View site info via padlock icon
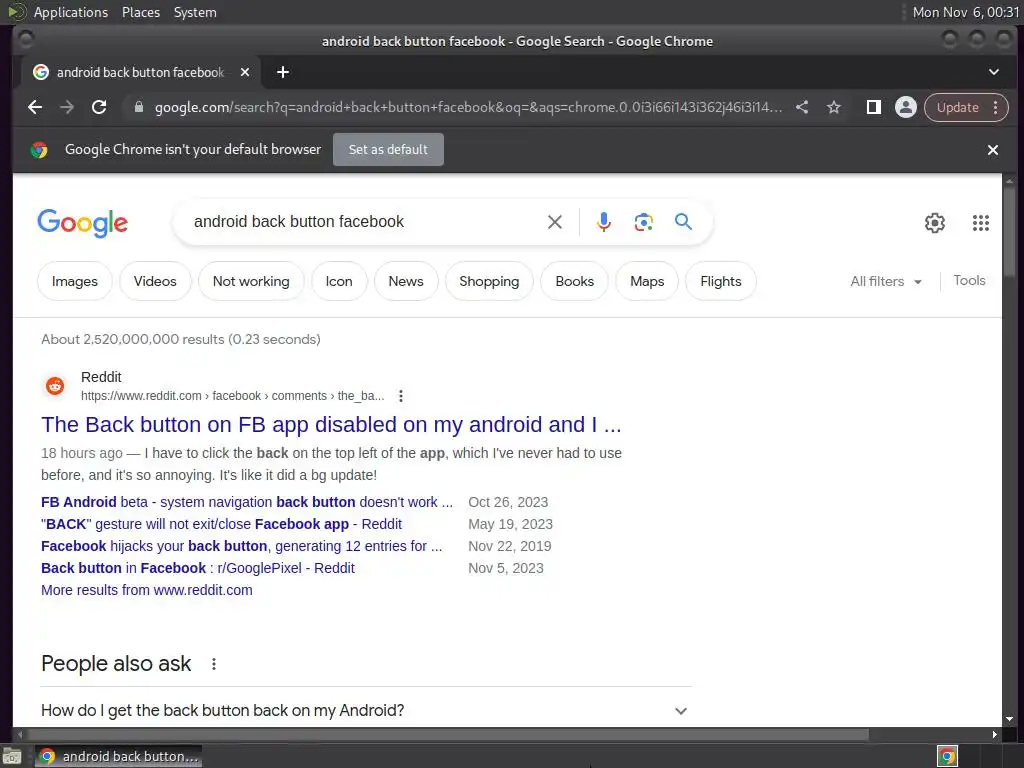 click(138, 107)
